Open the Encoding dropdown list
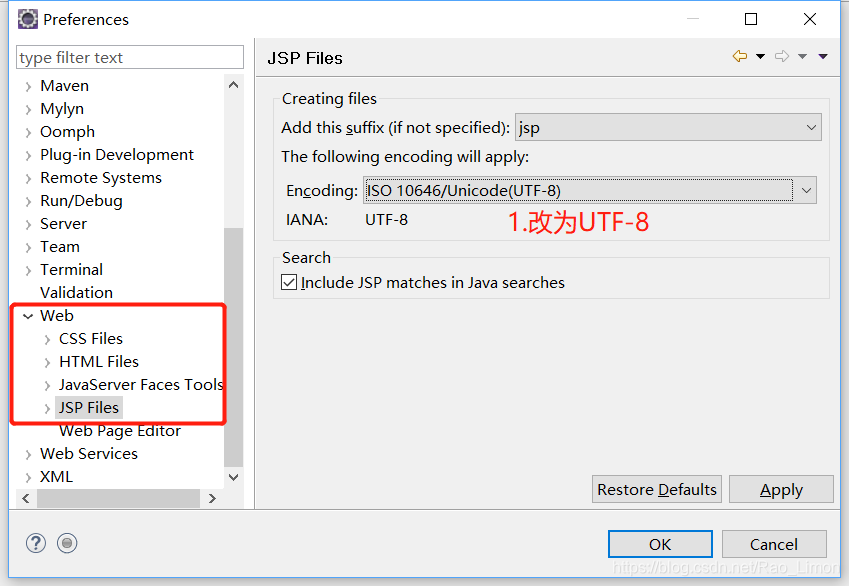849x586 pixels. tap(590, 191)
